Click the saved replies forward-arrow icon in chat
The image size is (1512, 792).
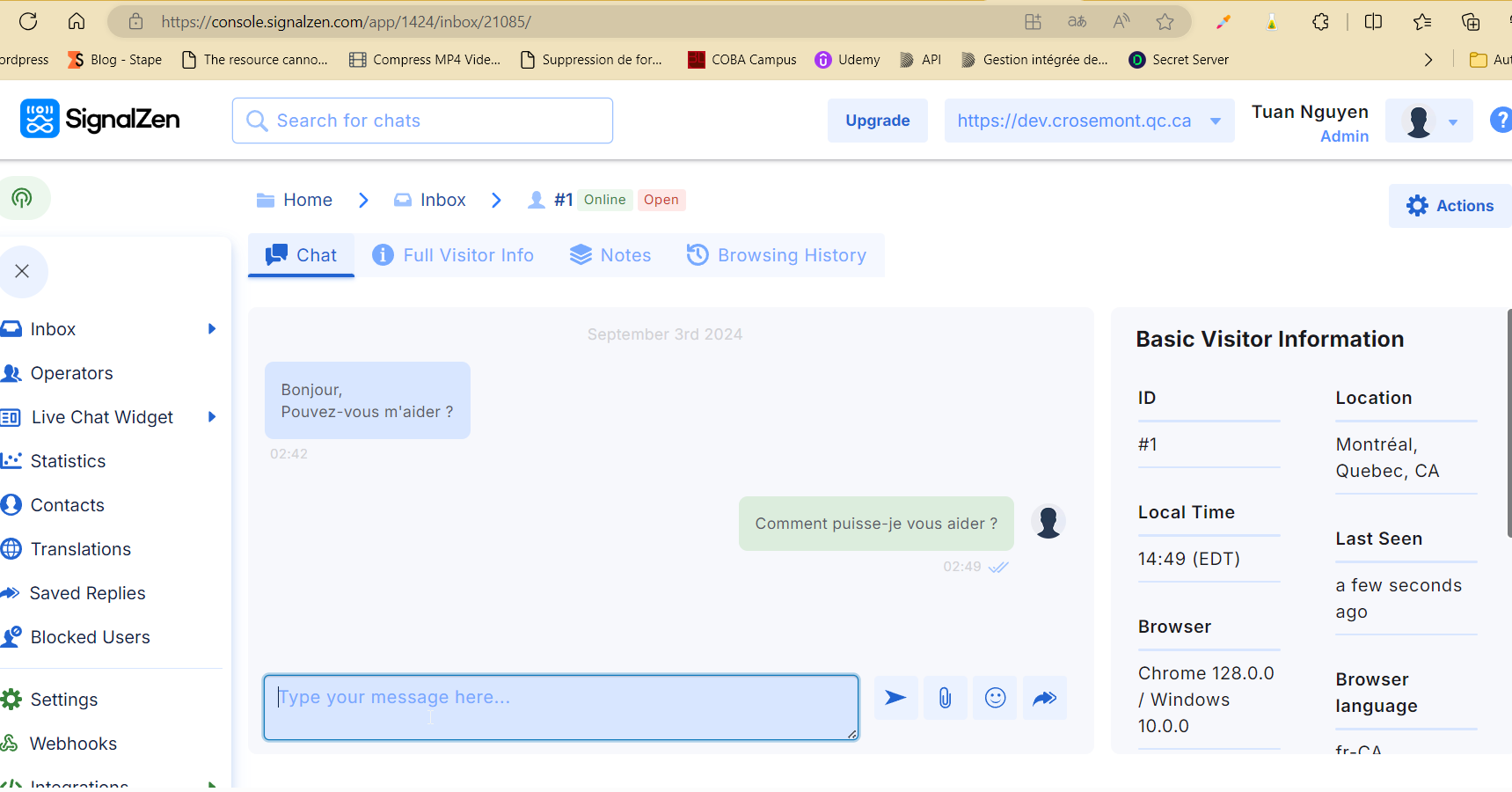1044,698
